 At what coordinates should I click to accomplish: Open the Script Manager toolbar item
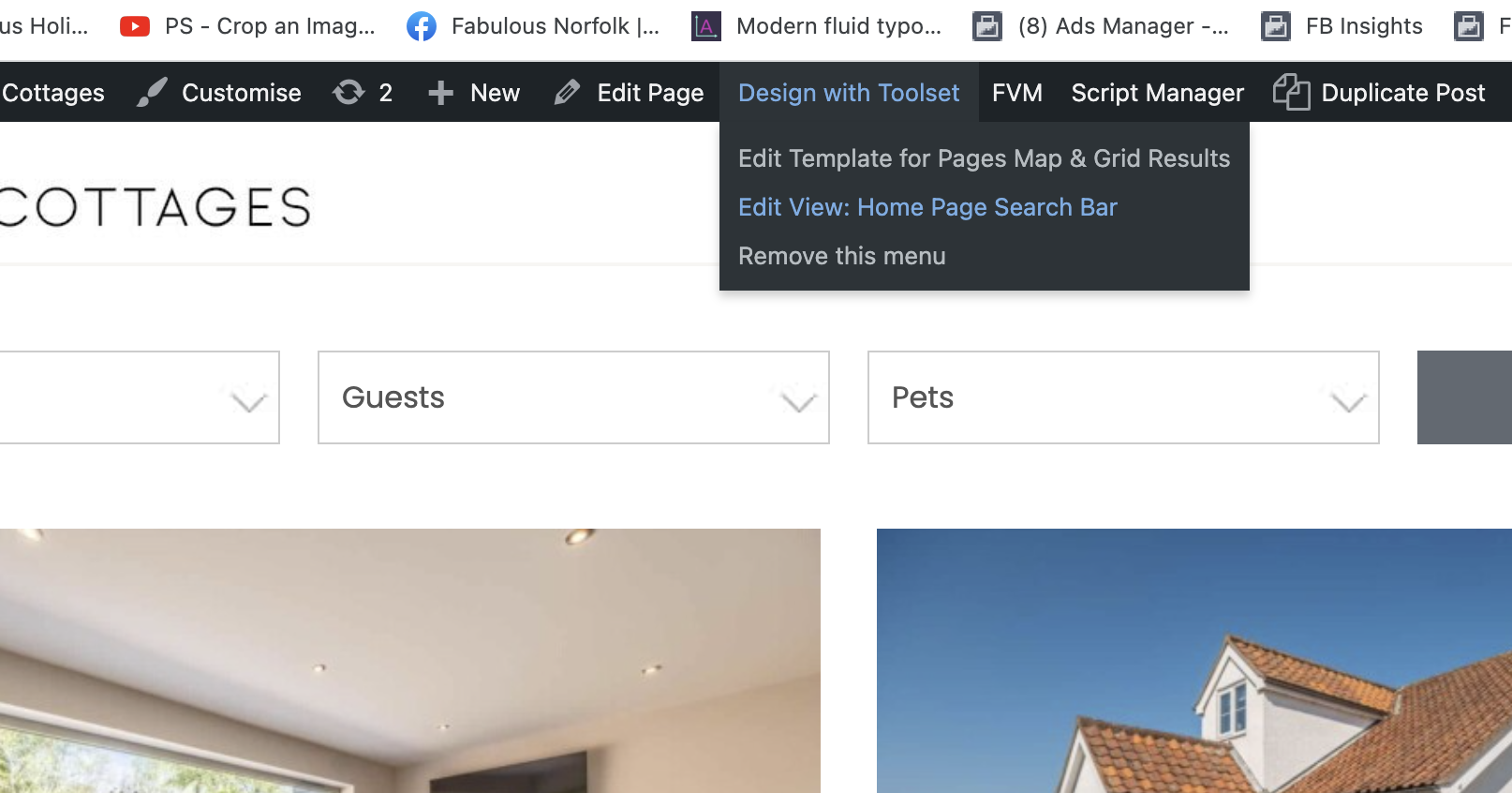(1157, 92)
